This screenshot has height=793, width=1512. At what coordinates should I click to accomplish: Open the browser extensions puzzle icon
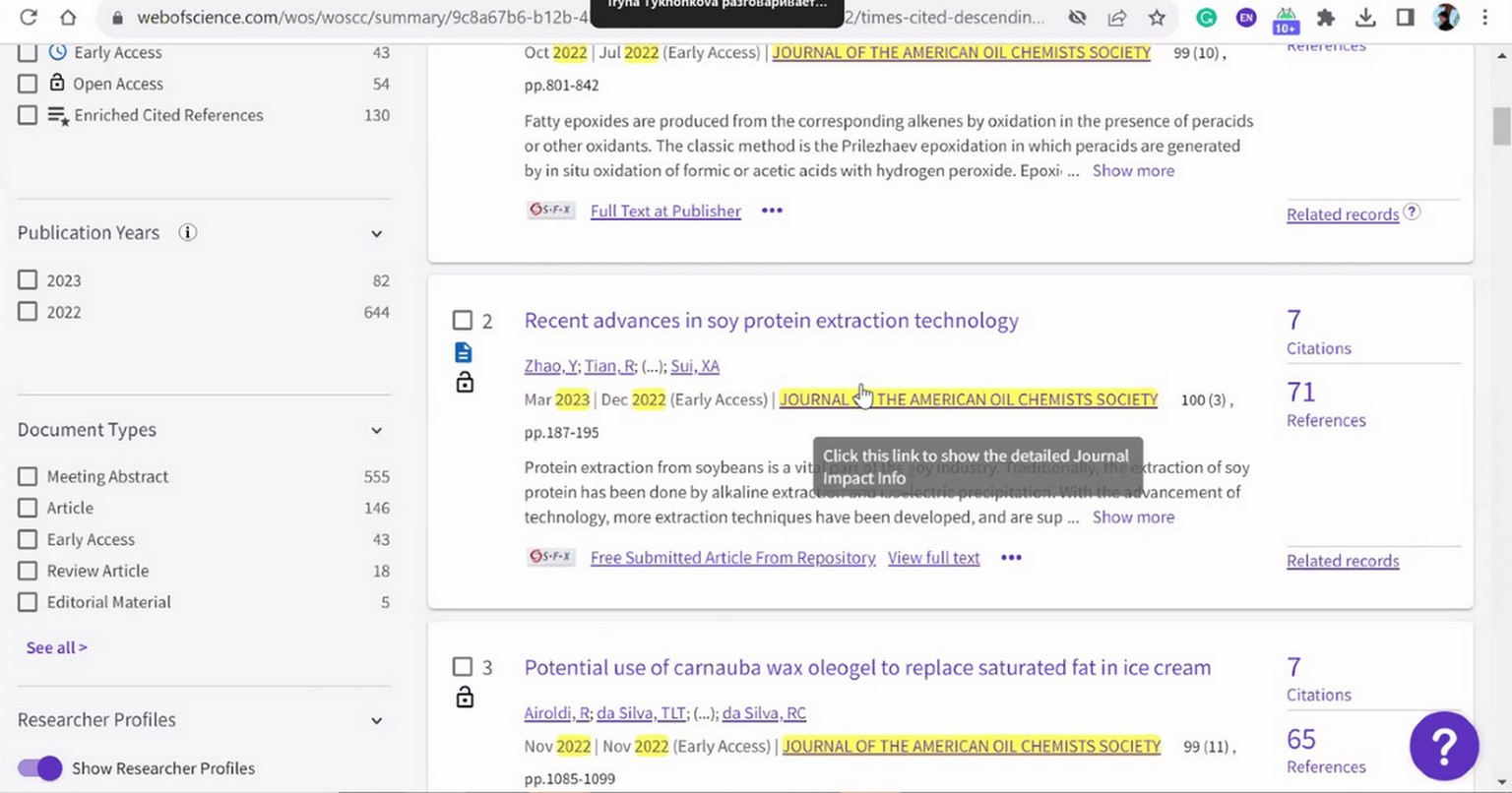(1326, 17)
